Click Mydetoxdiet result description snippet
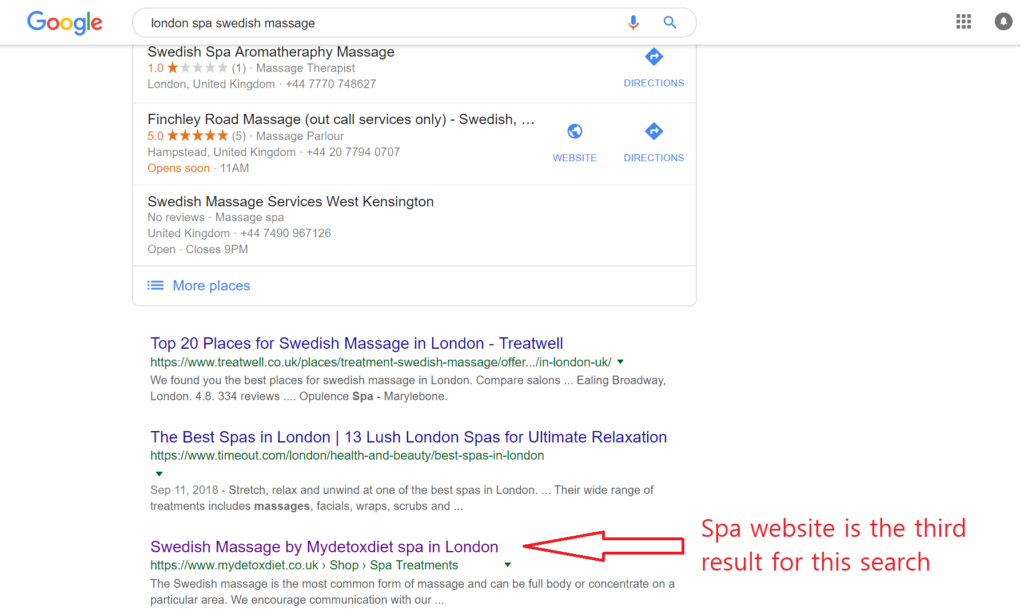This screenshot has width=1024, height=610. point(412,592)
